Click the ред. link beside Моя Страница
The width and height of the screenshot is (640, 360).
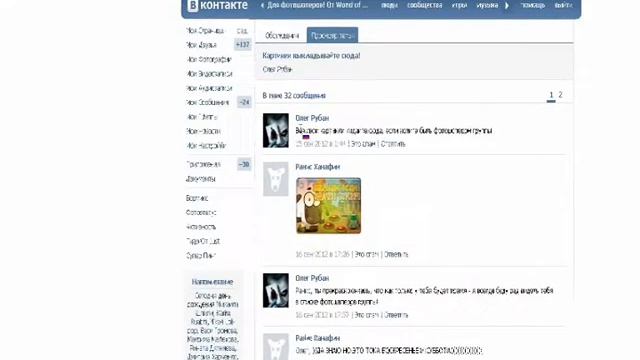[242, 31]
